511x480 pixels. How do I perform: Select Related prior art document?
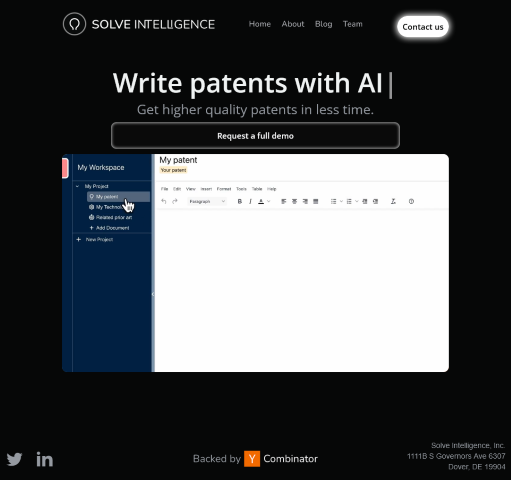point(110,217)
